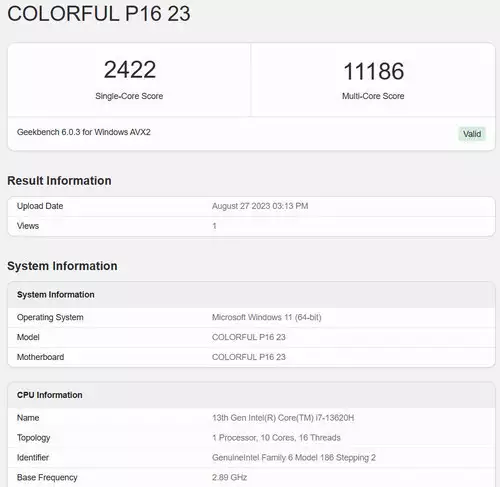Click the 2422 single-core score value
Screen dimensions: 500x487
[x=130, y=70]
